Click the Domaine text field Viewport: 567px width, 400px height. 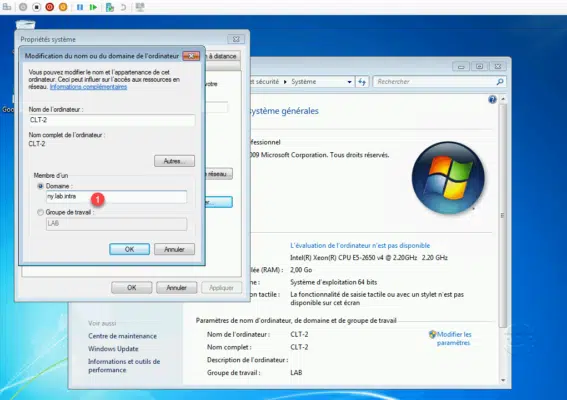(x=116, y=196)
